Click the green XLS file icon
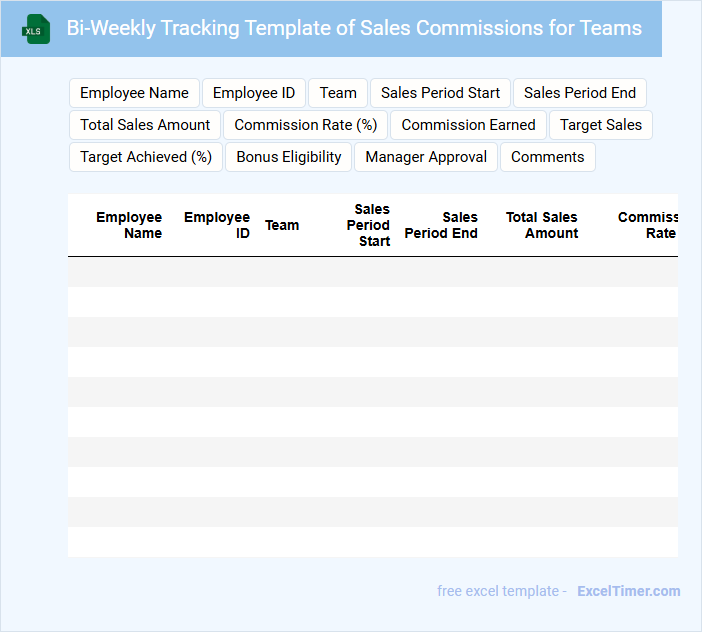702x632 pixels. (x=36, y=29)
